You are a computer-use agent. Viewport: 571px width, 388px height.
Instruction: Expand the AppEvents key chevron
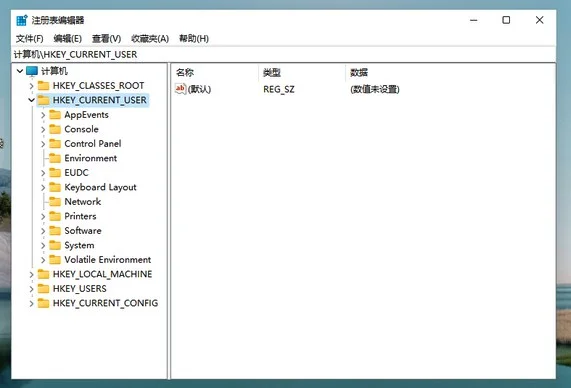click(43, 115)
